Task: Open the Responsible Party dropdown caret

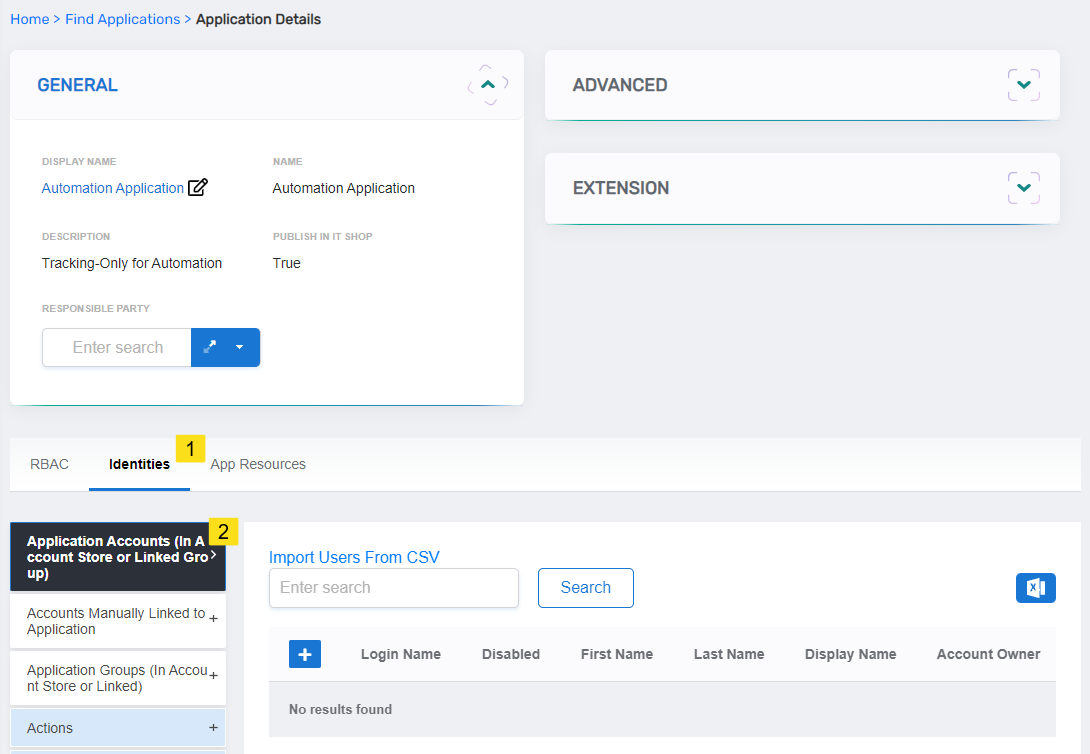Action: point(237,347)
